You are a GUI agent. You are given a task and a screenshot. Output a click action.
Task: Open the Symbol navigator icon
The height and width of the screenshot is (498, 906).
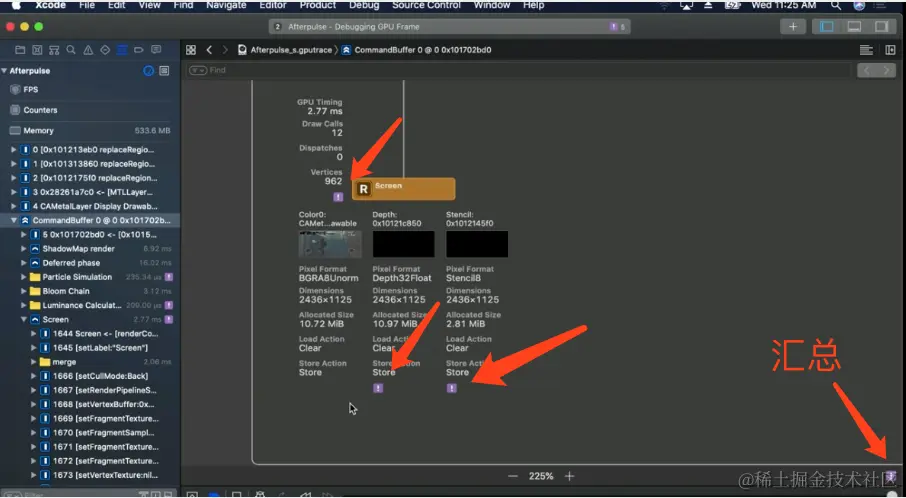click(x=54, y=50)
